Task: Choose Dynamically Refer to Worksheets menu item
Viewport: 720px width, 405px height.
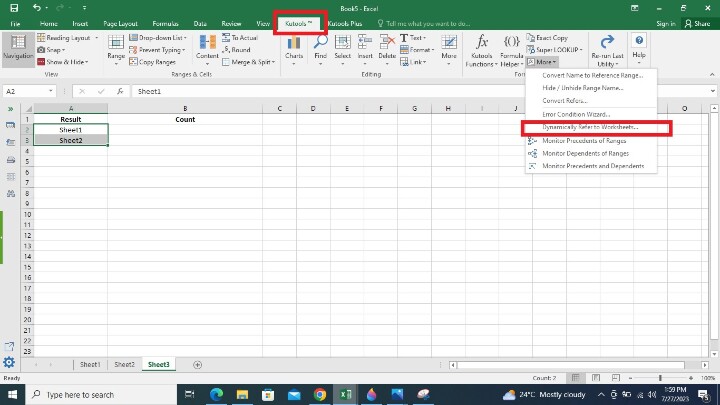Action: point(591,127)
